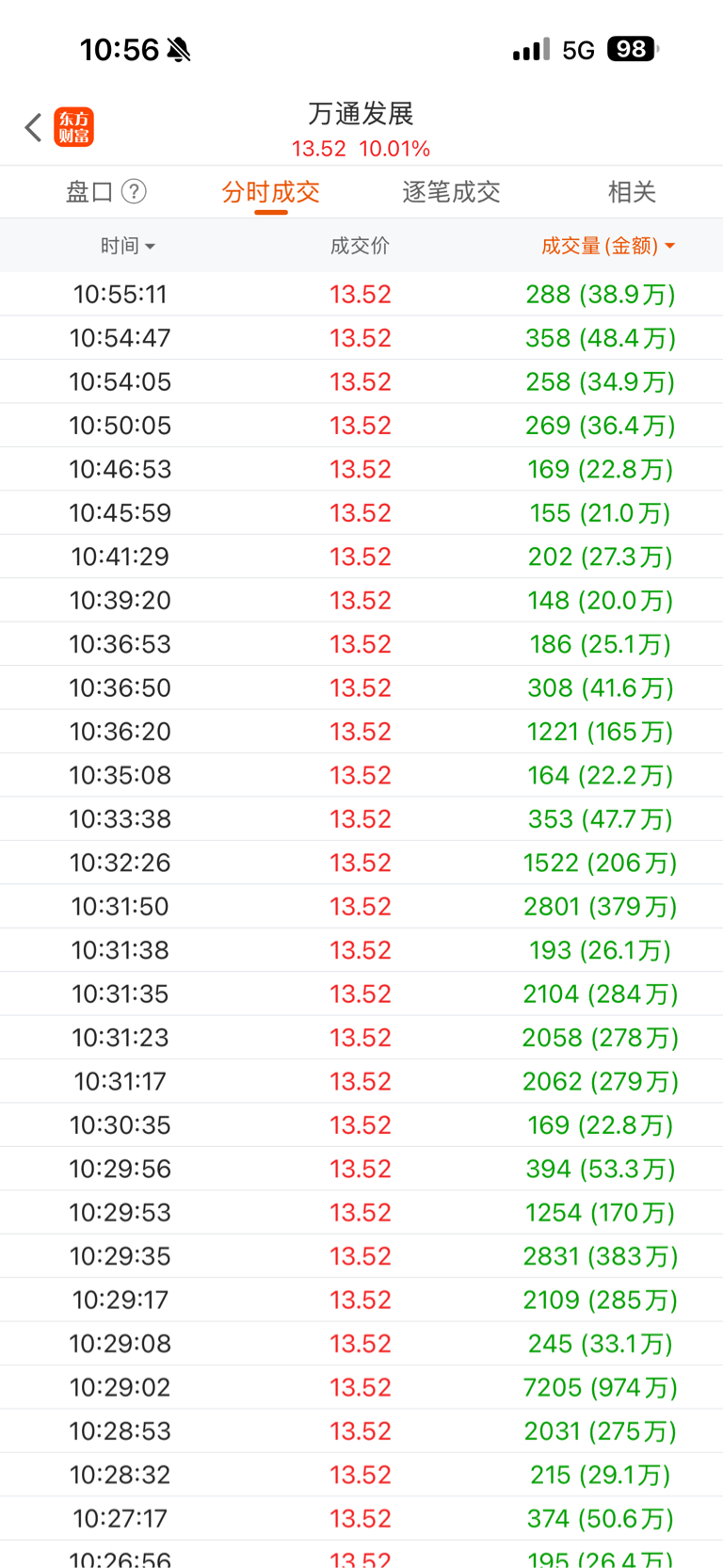
Task: Select the 10:55:11 trade row
Action: pyautogui.click(x=361, y=294)
